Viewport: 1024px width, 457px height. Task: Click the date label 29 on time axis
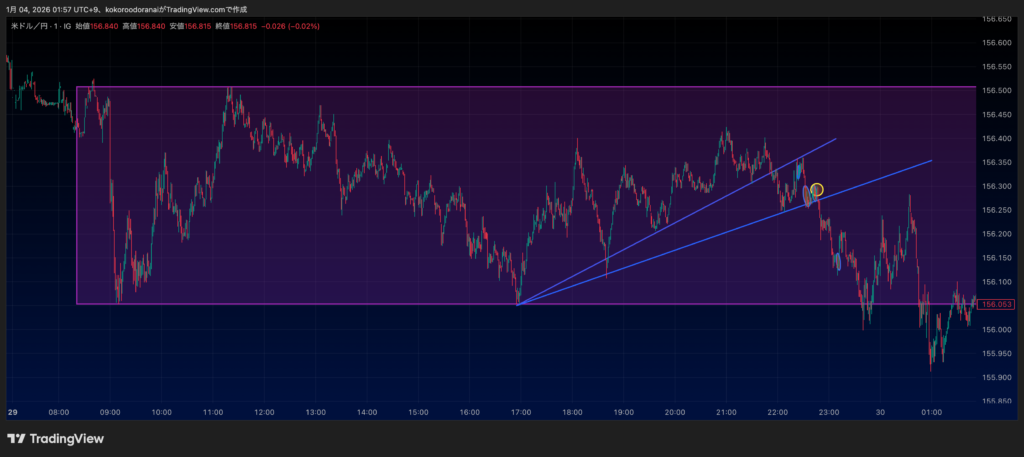[13, 412]
